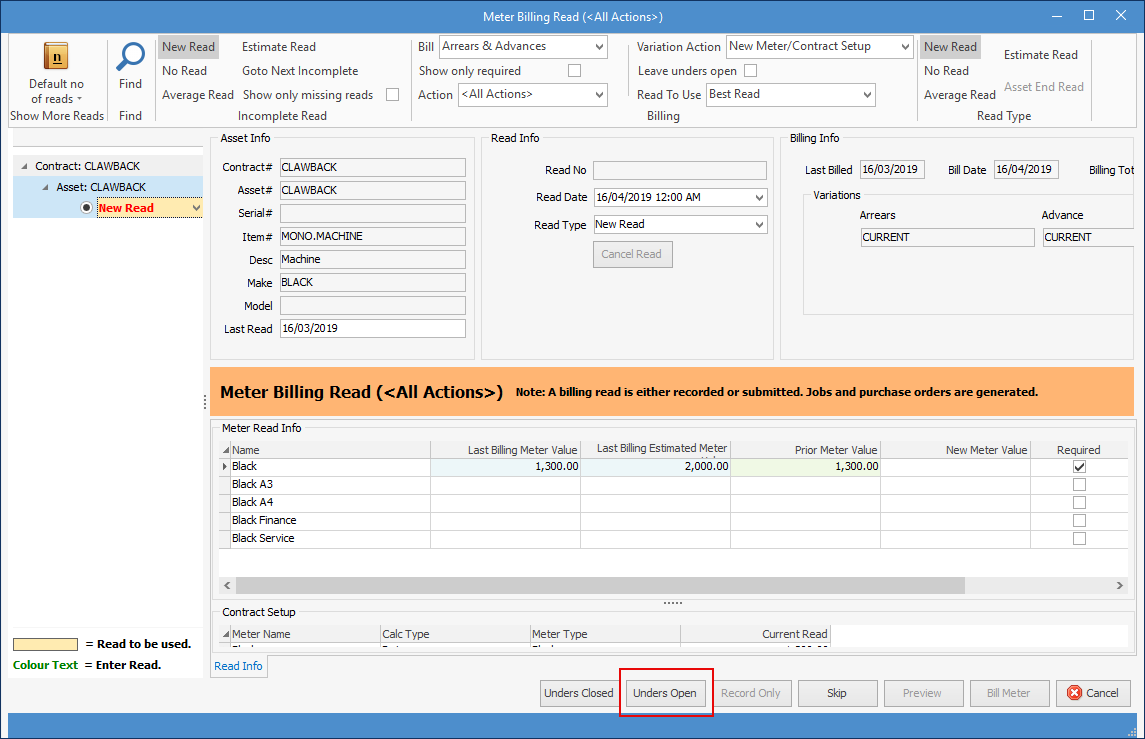Open the Default no of reads dropdown arrow

[x=80, y=99]
